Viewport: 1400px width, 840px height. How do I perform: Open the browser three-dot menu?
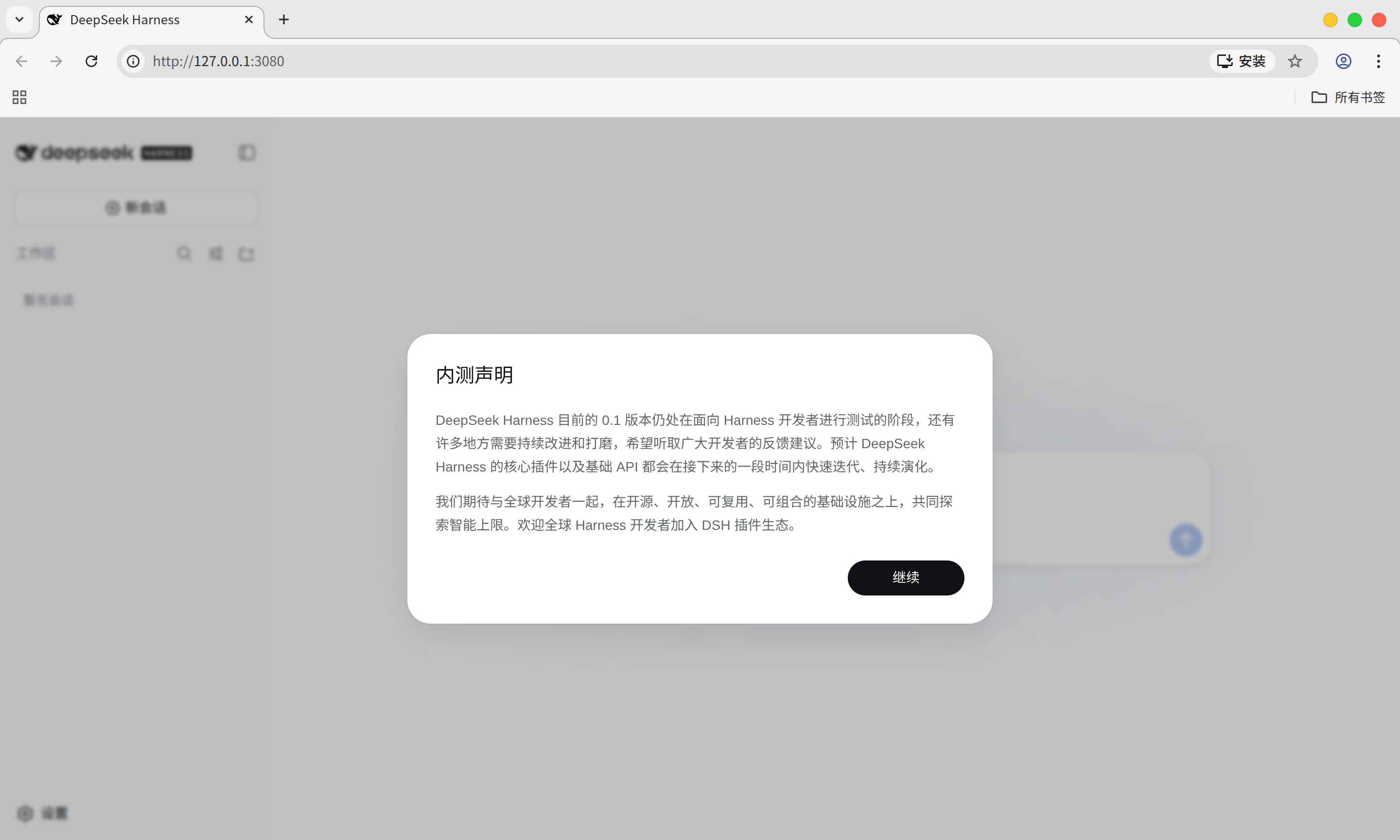coord(1379,61)
